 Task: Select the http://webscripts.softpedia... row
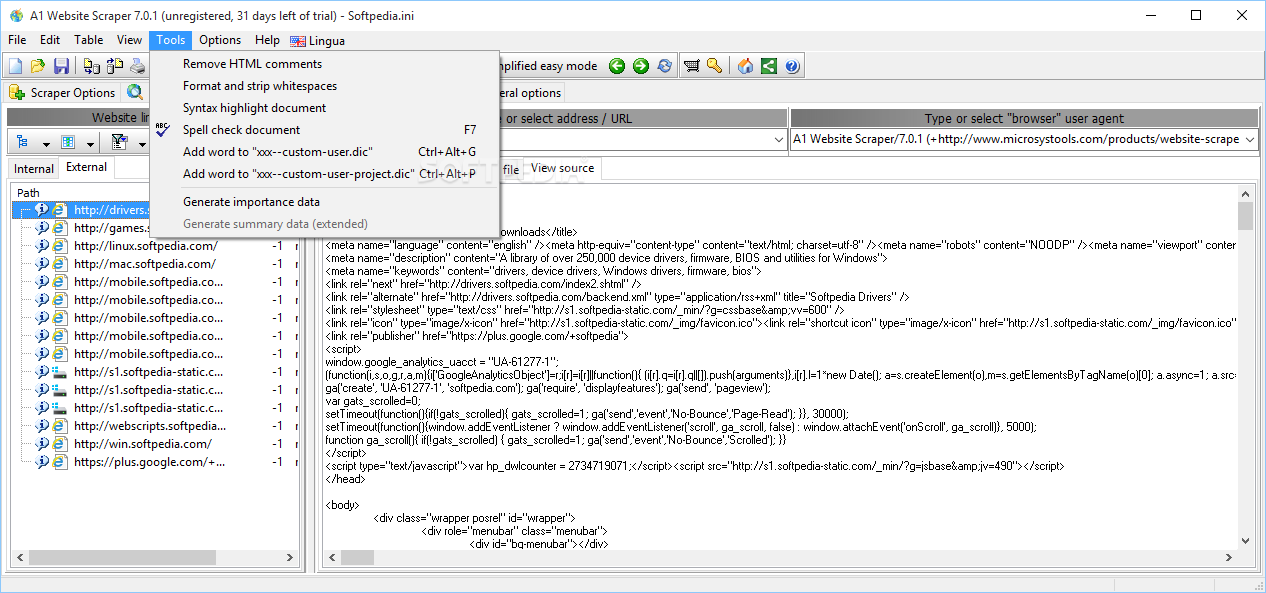149,426
